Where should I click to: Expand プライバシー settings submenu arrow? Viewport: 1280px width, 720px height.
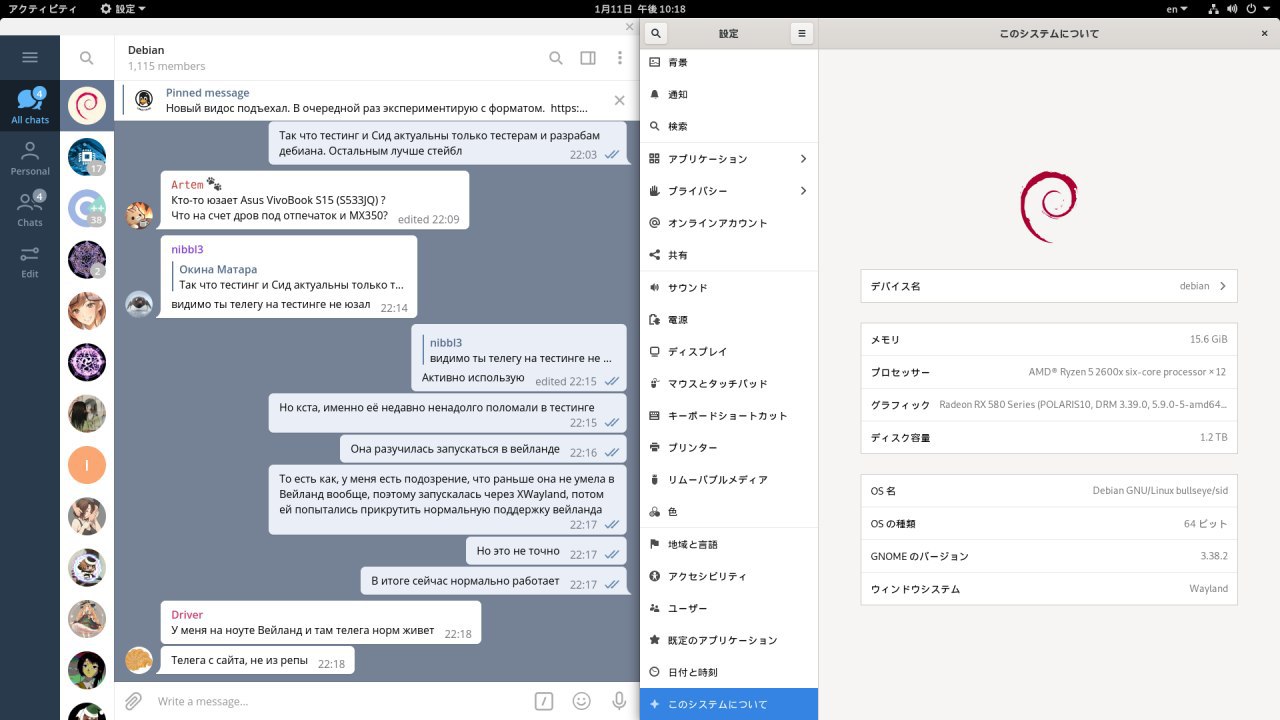click(804, 191)
